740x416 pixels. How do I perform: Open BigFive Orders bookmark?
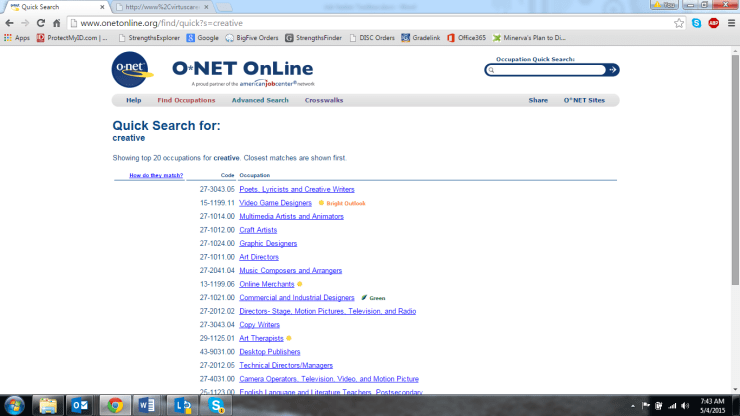pyautogui.click(x=252, y=38)
